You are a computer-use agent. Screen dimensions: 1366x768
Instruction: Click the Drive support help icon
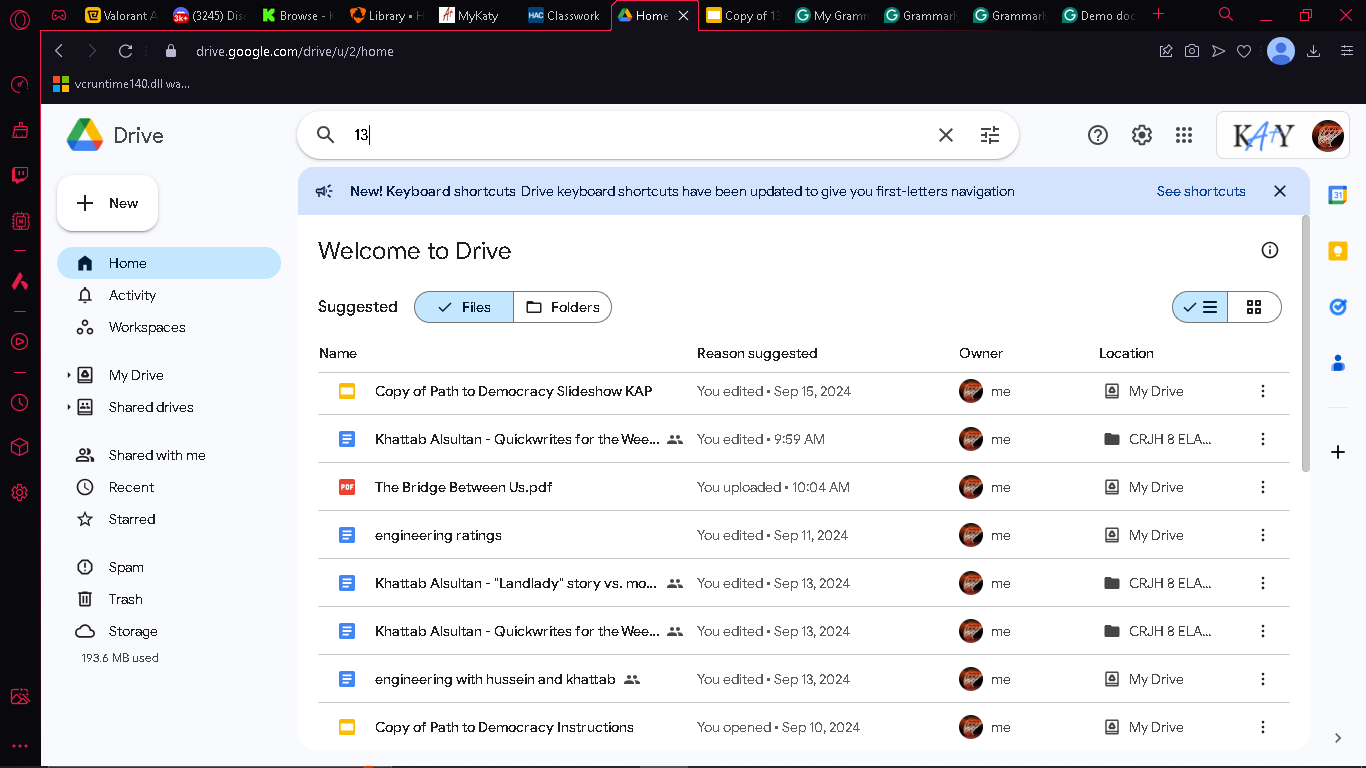(x=1098, y=135)
